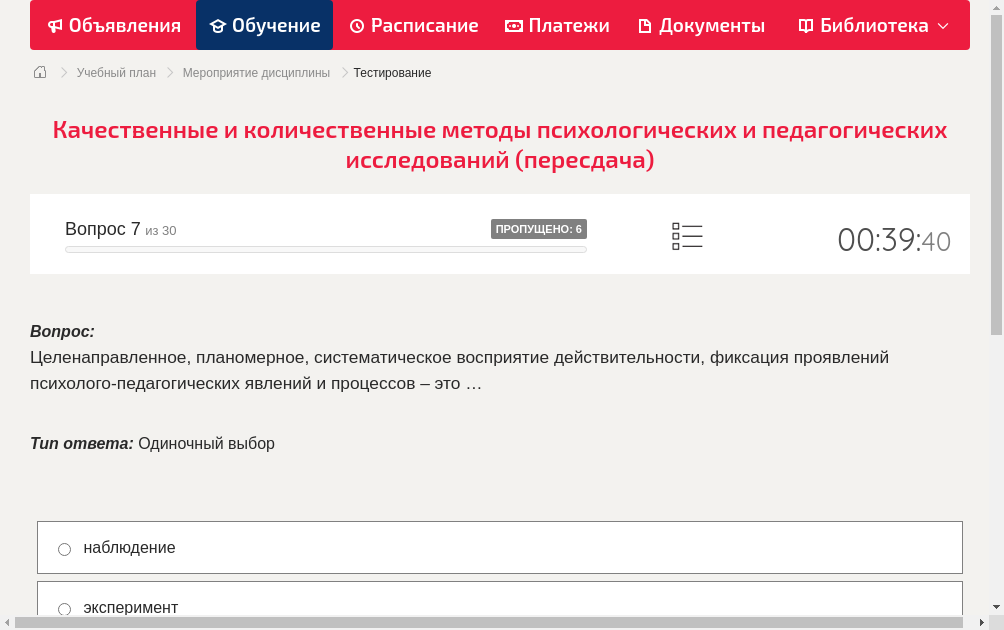Image resolution: width=1004 pixels, height=630 pixels.
Task: Click the home icon in the breadcrumb
Action: tap(39, 71)
